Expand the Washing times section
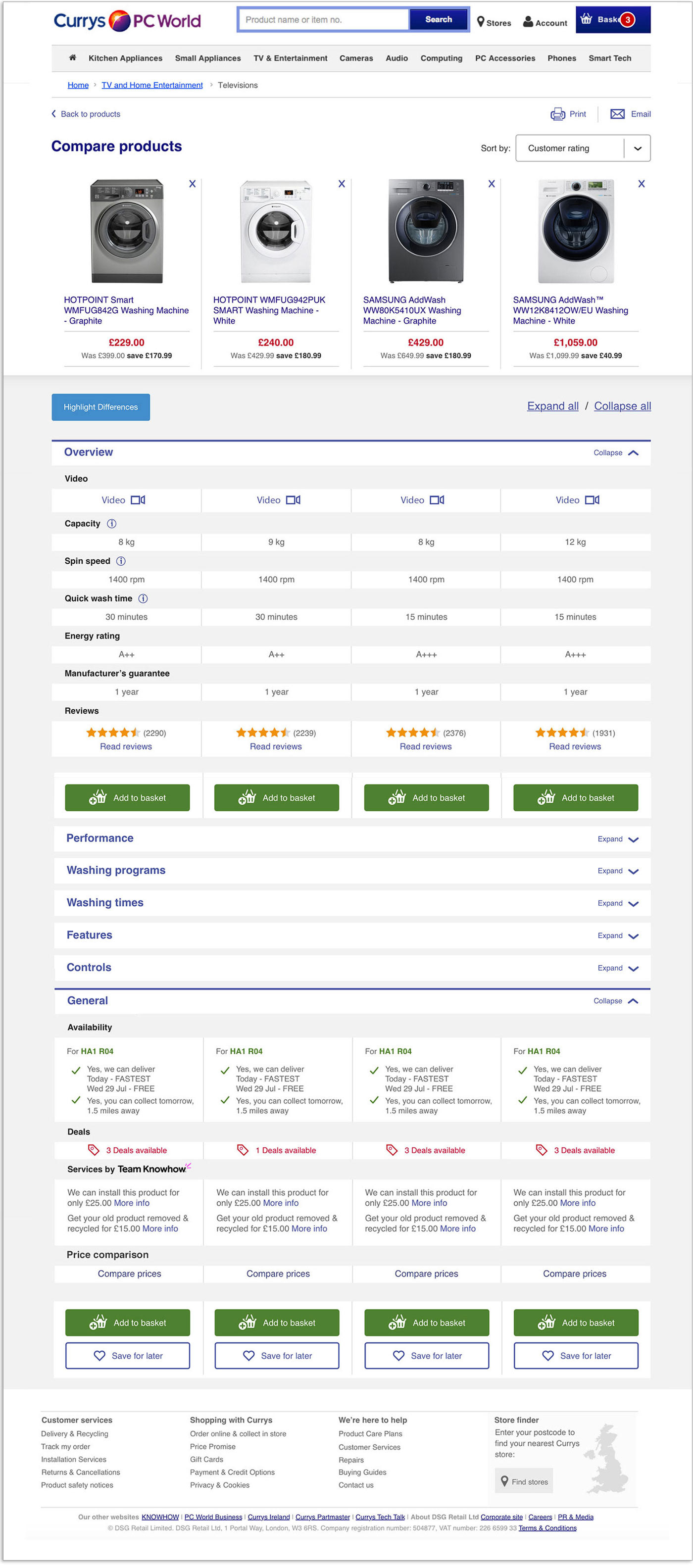Screen dimensions: 693x1568 coord(617,903)
